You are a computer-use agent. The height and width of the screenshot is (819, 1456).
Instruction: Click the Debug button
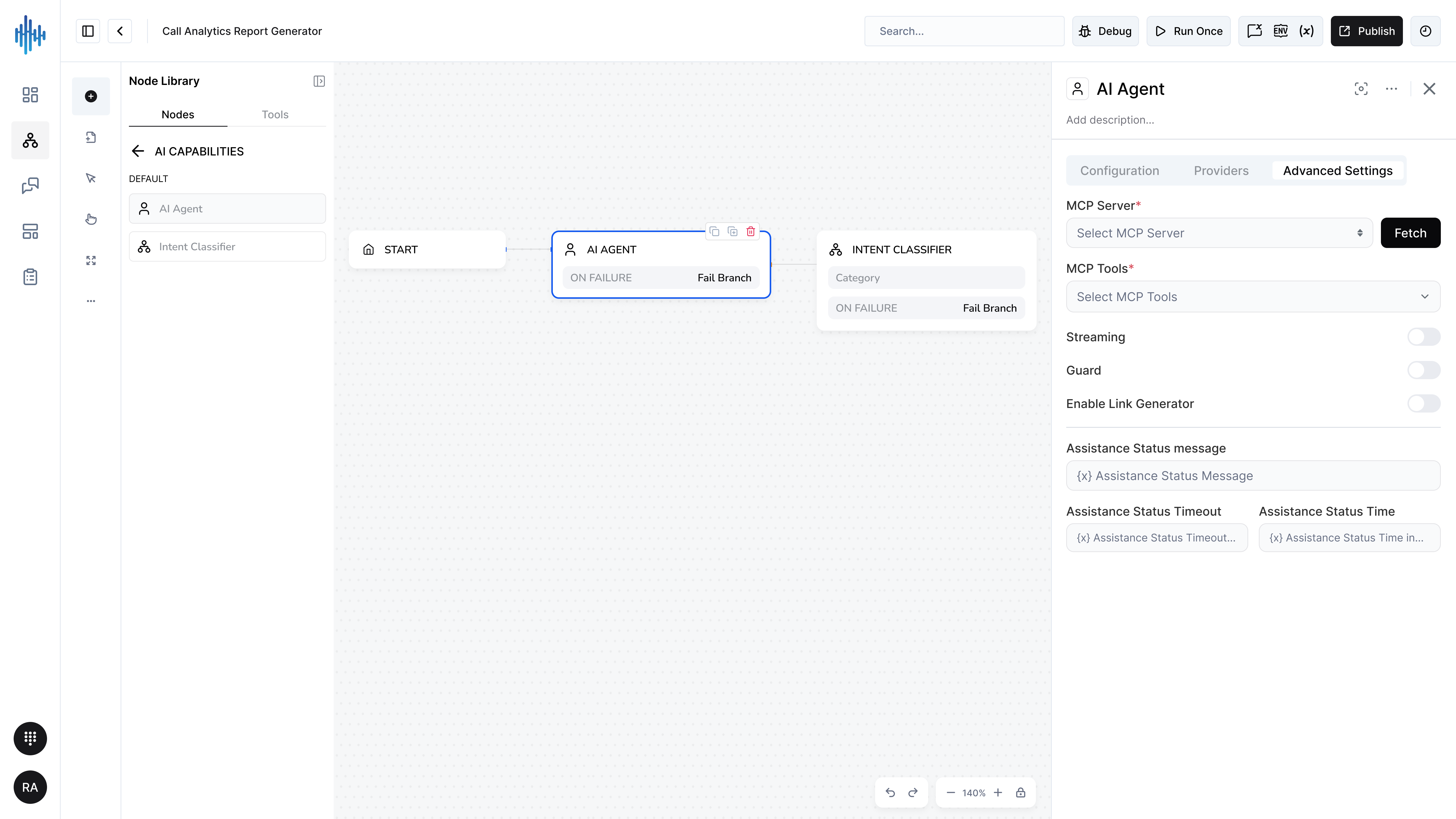pyautogui.click(x=1106, y=31)
